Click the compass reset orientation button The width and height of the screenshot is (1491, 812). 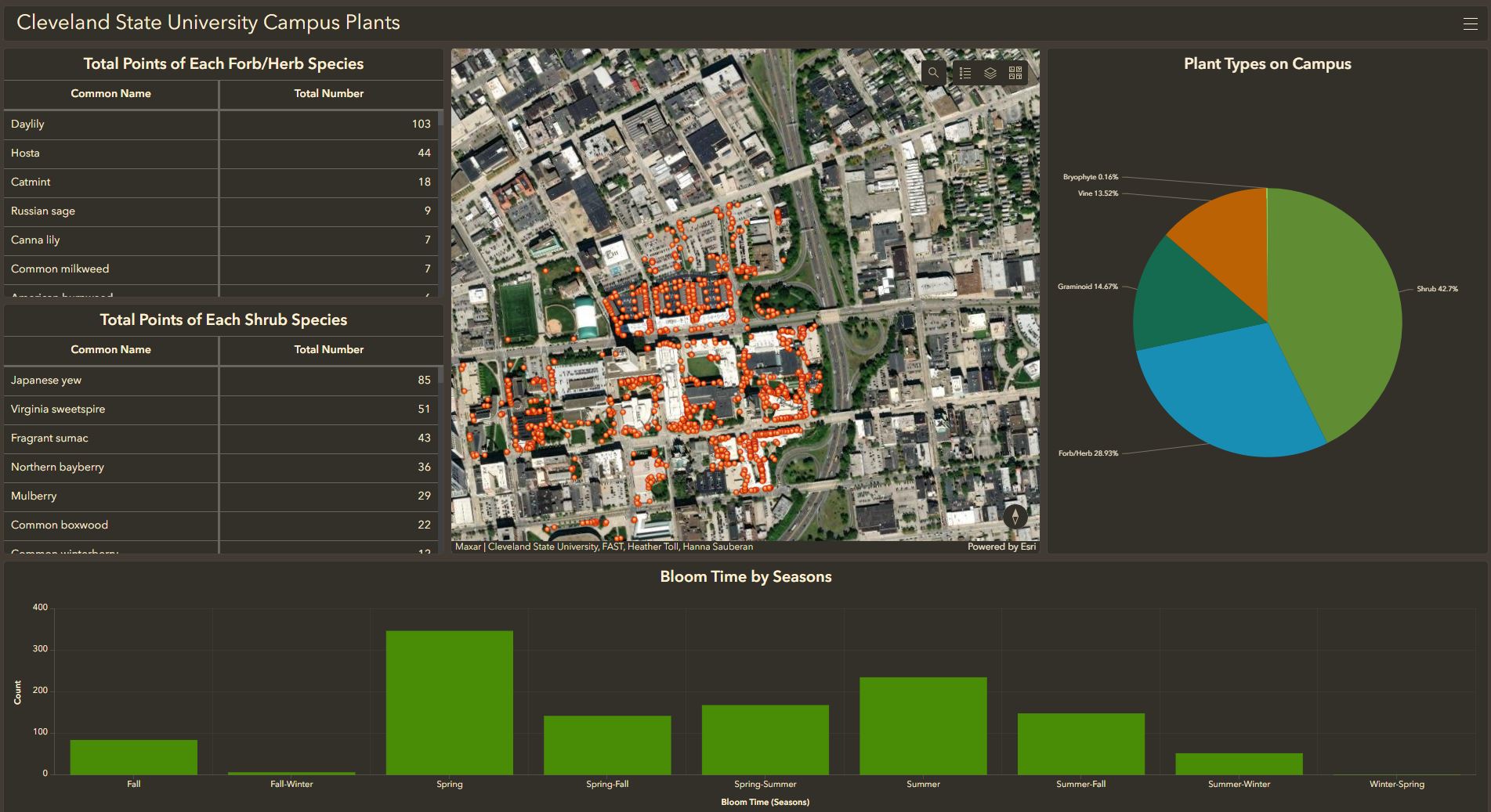point(1015,517)
